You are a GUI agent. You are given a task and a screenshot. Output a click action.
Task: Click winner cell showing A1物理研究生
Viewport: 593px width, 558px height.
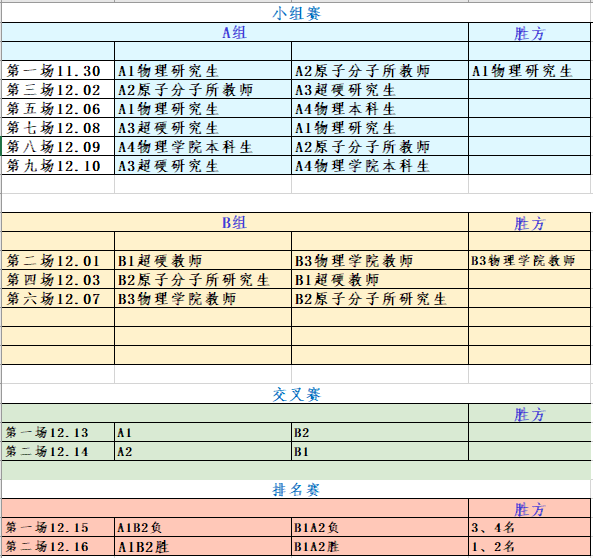click(529, 70)
